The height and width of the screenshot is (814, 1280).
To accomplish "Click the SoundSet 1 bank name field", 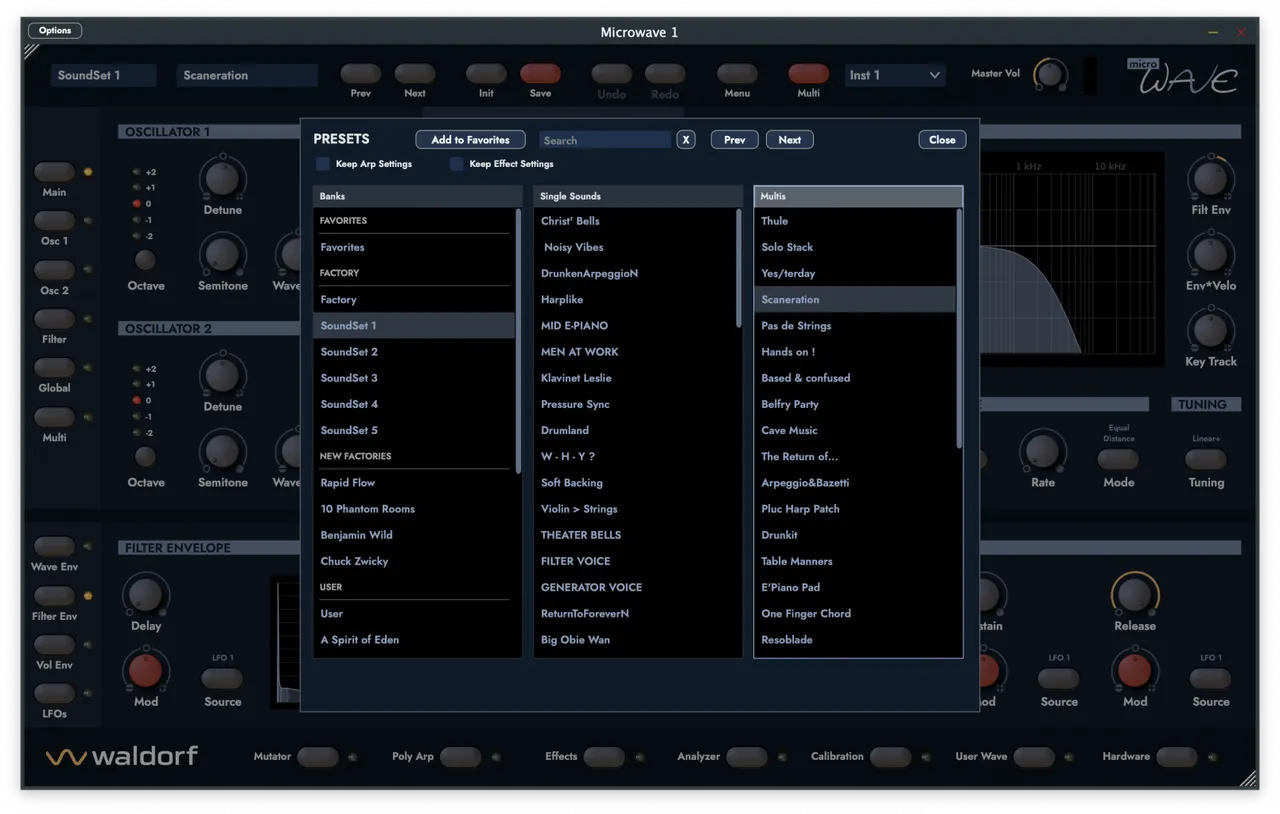I will (x=104, y=75).
